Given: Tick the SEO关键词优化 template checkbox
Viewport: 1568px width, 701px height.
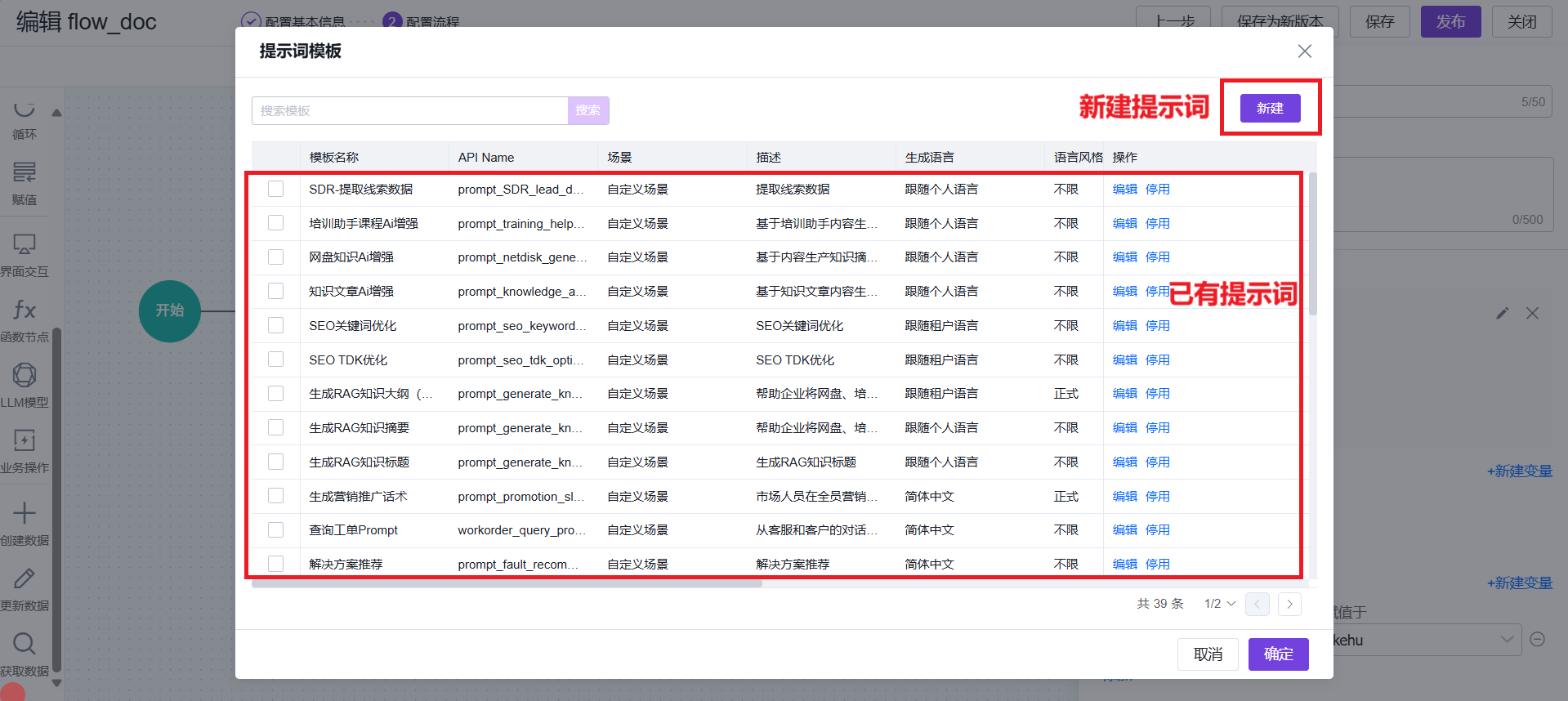Looking at the screenshot, I should [x=276, y=325].
